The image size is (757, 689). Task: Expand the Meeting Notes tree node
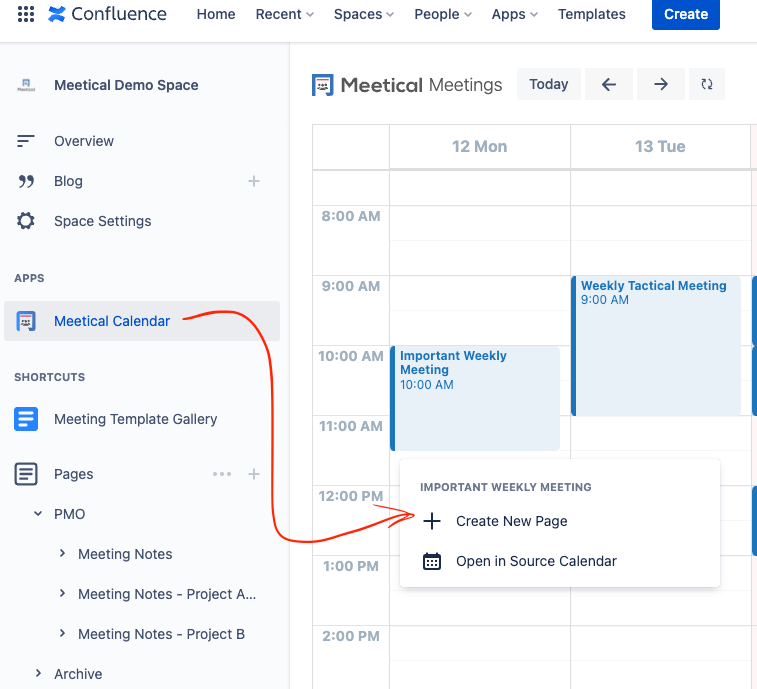62,553
